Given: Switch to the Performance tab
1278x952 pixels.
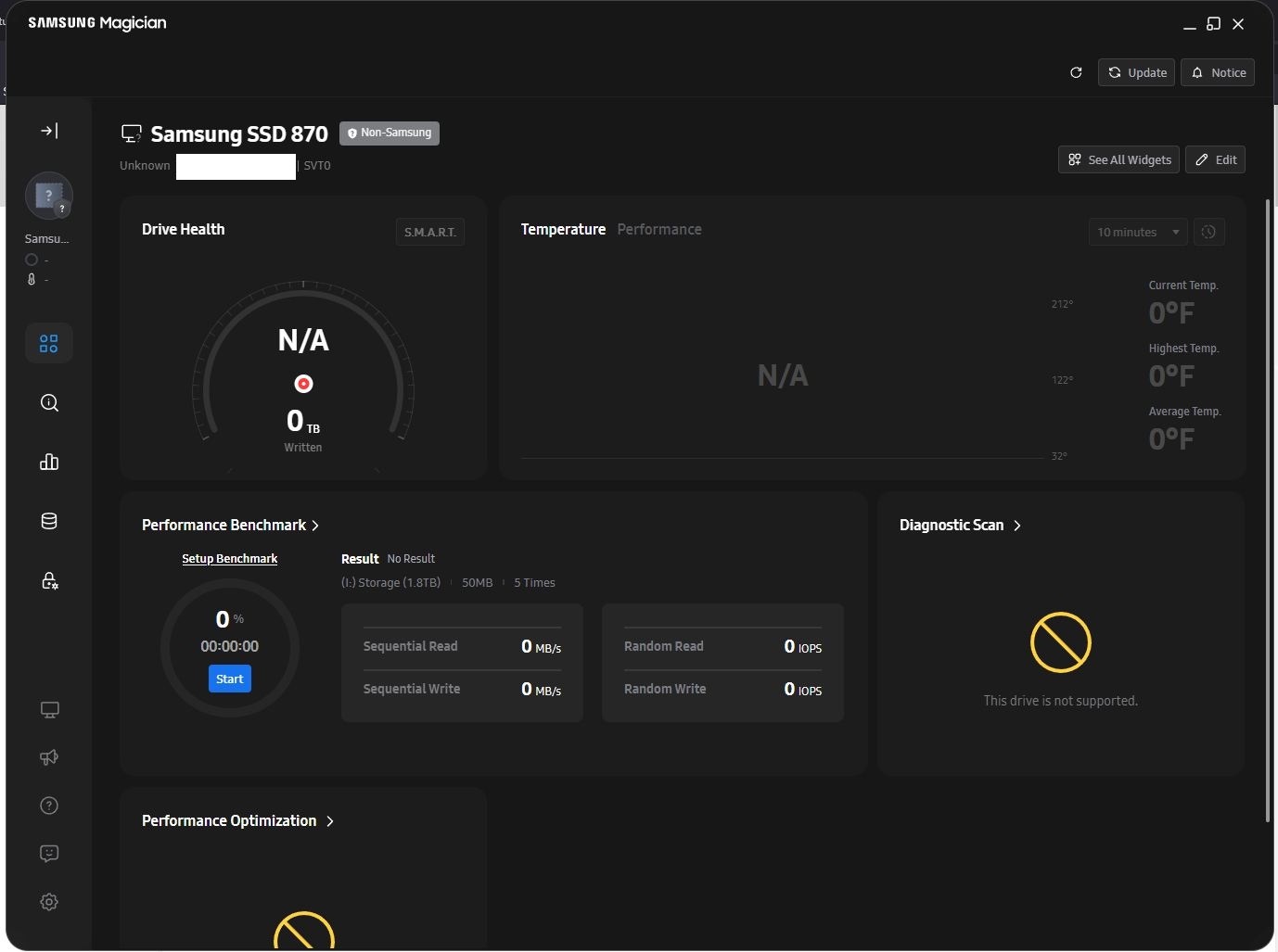Looking at the screenshot, I should 658,229.
